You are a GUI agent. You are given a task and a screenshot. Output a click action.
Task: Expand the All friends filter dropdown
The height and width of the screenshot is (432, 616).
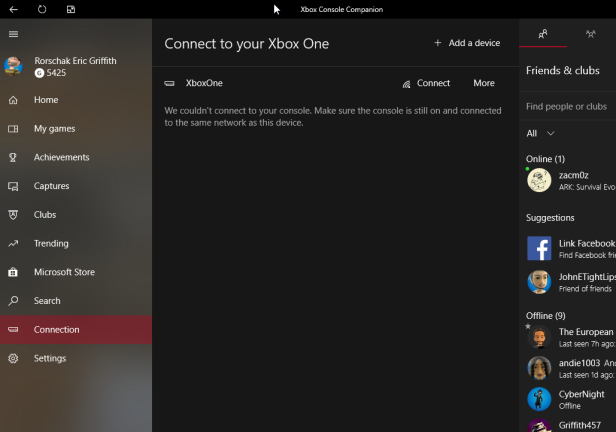point(540,134)
